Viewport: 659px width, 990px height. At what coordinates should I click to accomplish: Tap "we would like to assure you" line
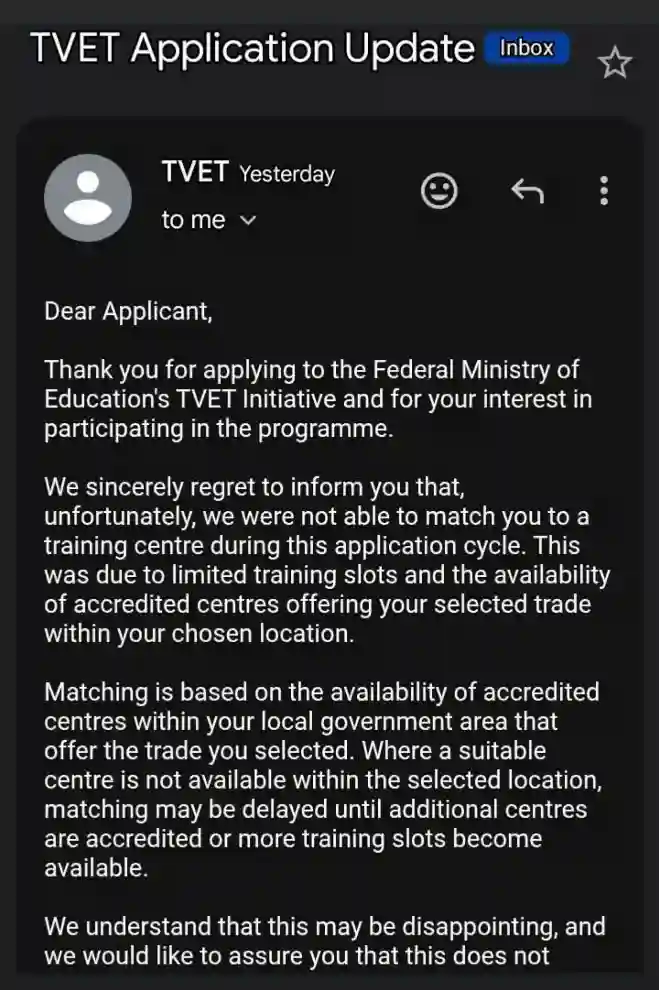pyautogui.click(x=296, y=955)
